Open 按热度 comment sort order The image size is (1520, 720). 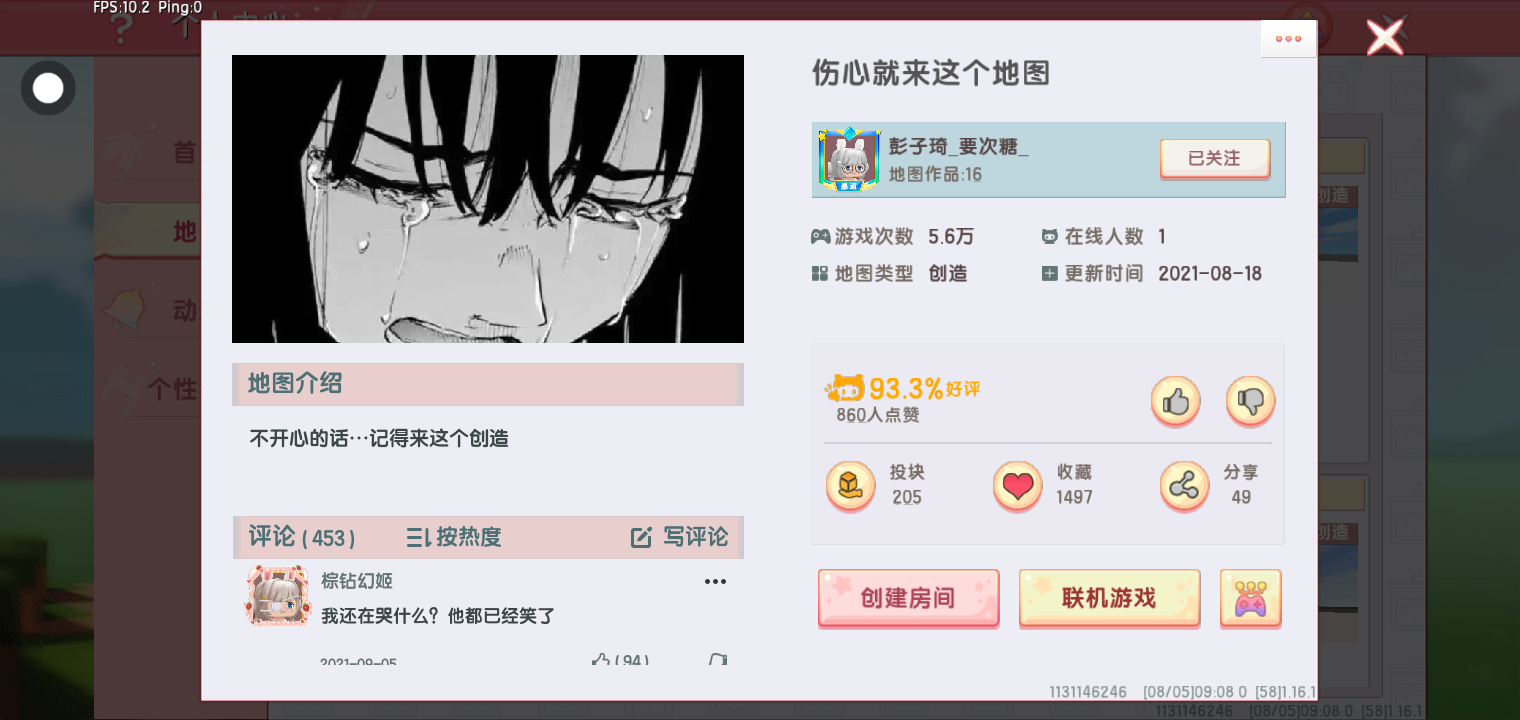coord(454,537)
